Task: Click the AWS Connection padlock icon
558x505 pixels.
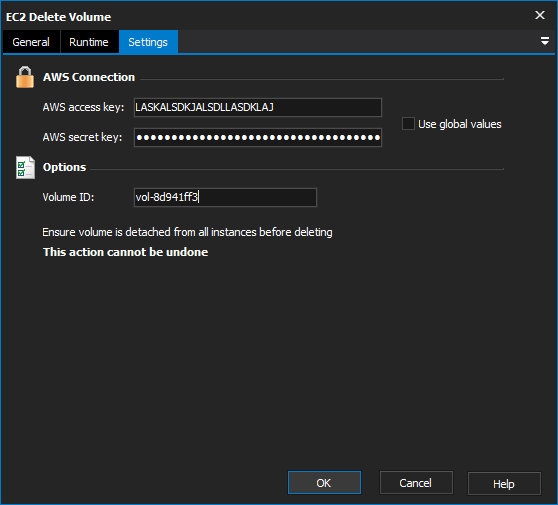Action: (25, 77)
